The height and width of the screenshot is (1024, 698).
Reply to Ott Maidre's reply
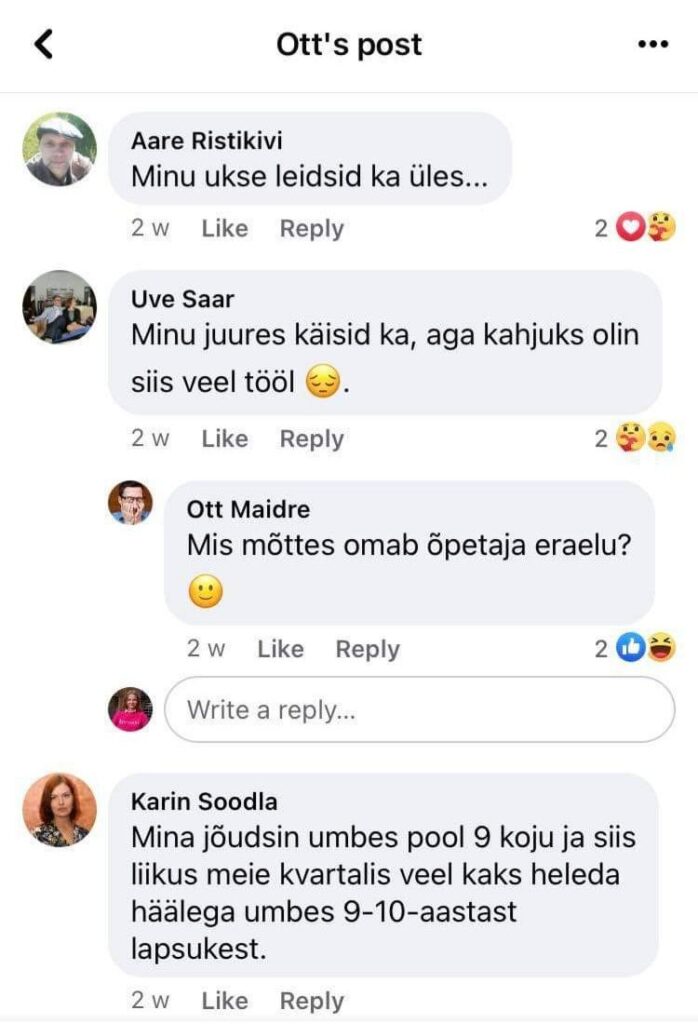(367, 649)
